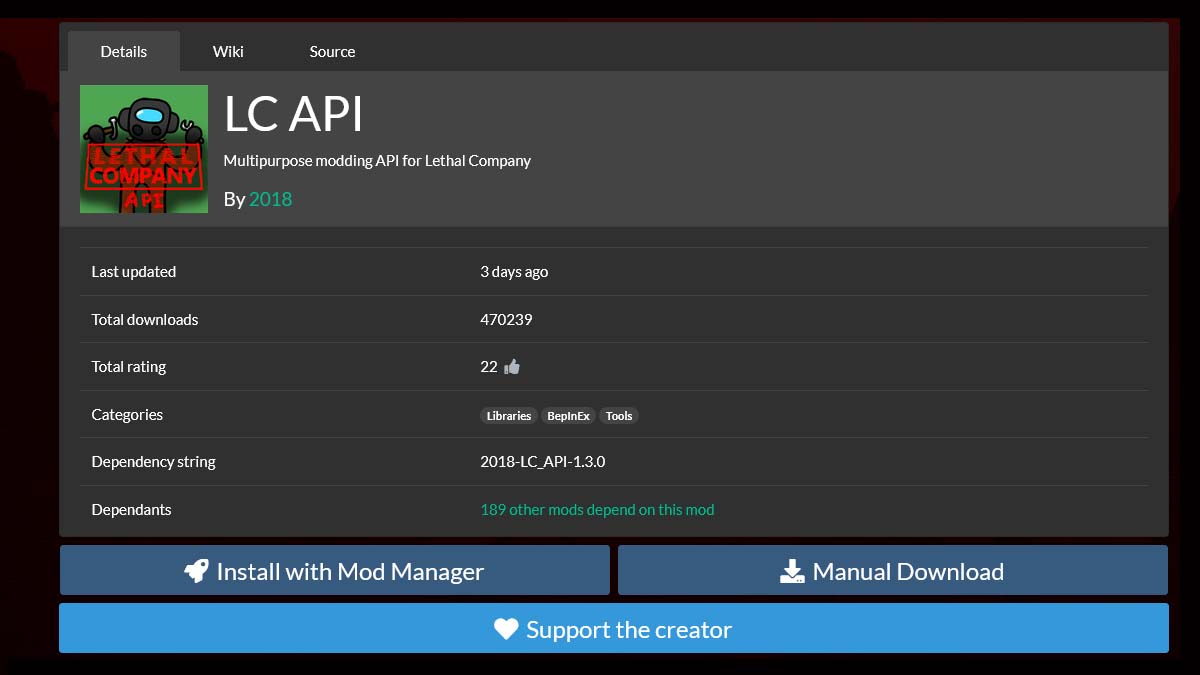Start a Manual Download of the mod

coord(893,570)
